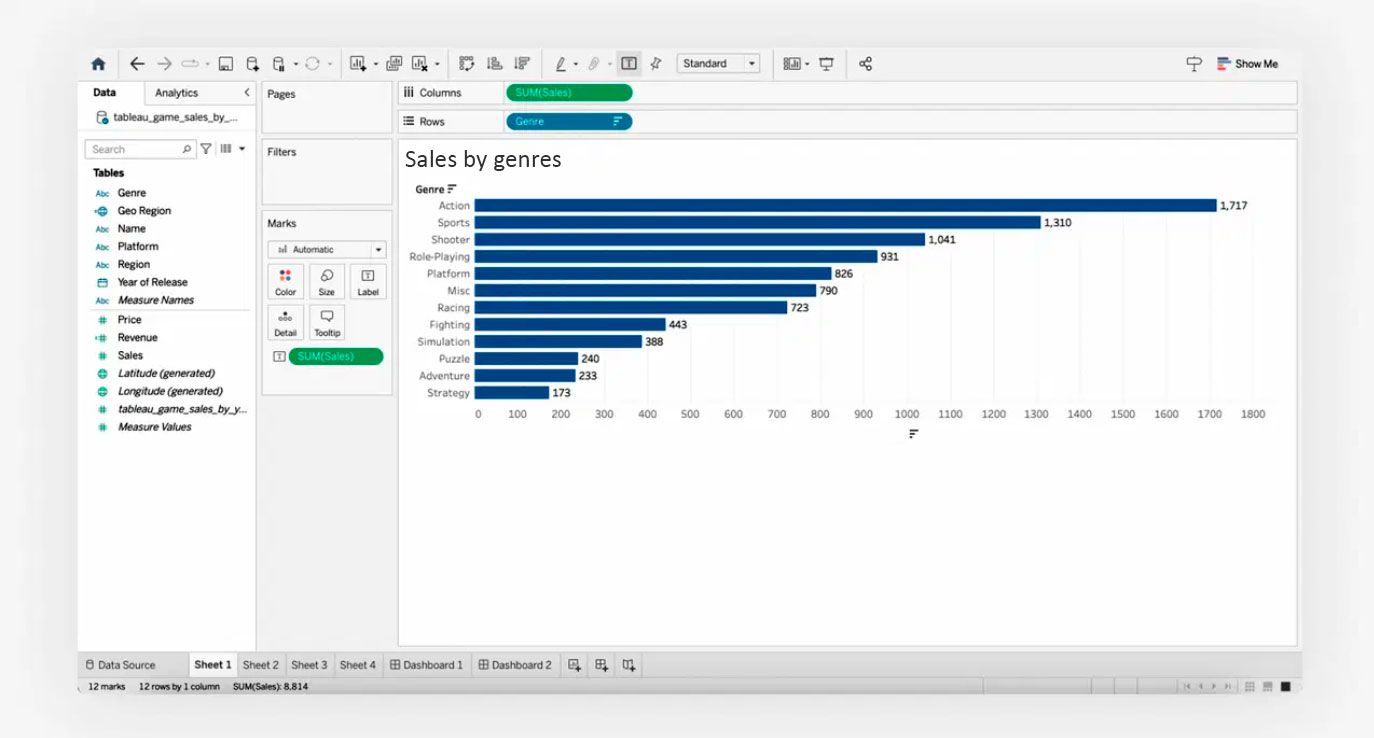Screen dimensions: 1374x738
Task: Undo with the back arrow icon
Action: point(137,64)
